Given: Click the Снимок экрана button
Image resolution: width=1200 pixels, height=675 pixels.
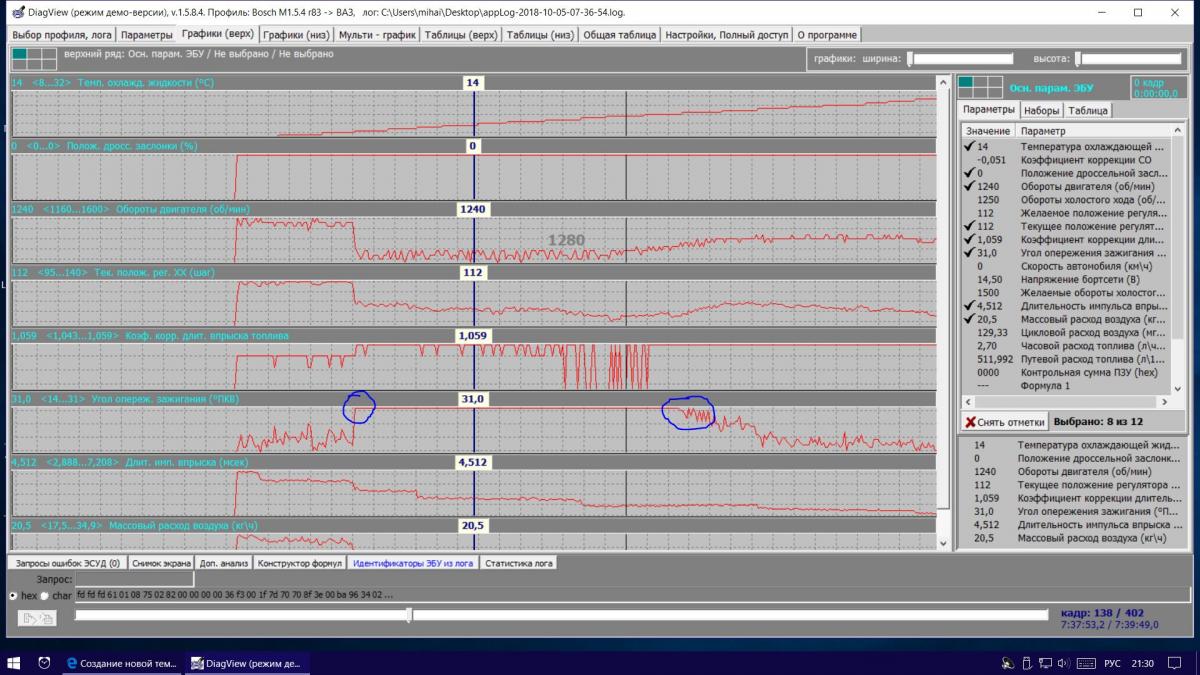Looking at the screenshot, I should pyautogui.click(x=160, y=563).
